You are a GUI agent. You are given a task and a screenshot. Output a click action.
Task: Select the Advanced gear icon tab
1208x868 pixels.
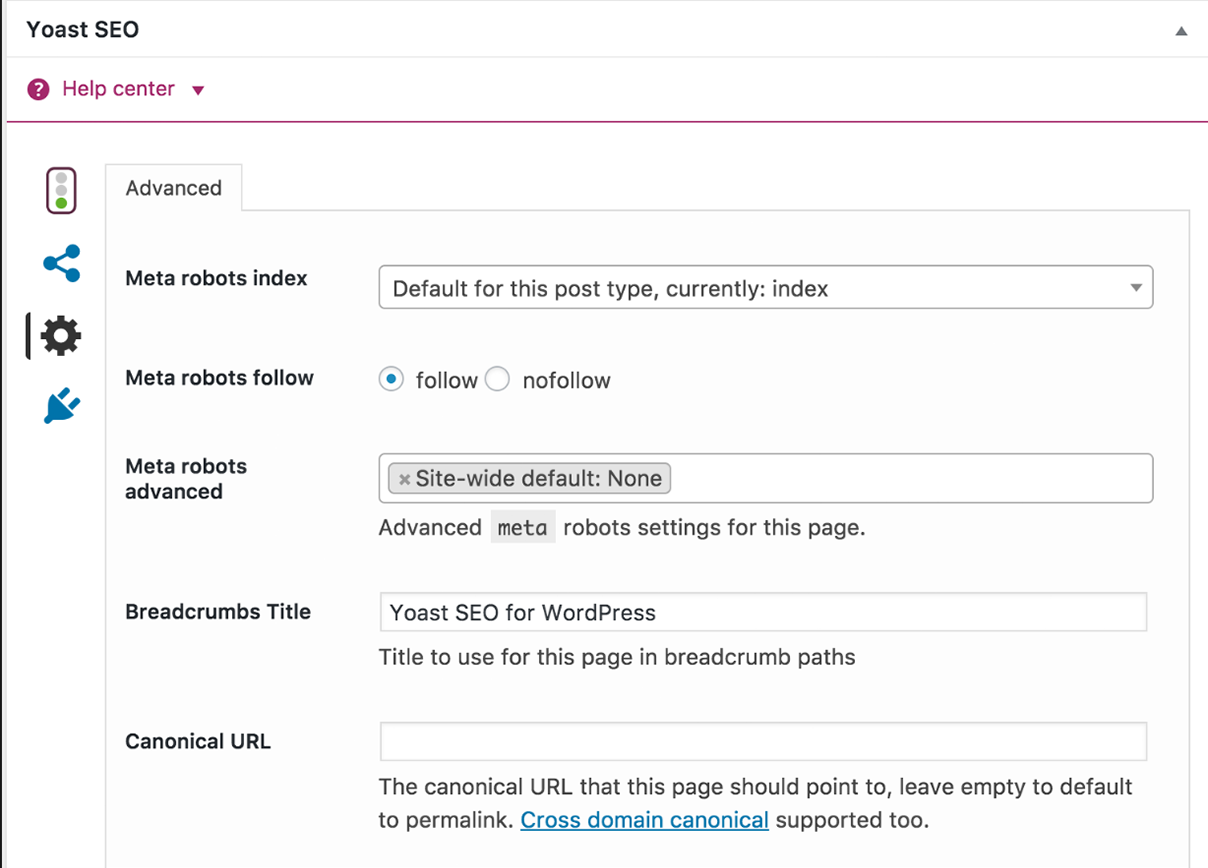[61, 335]
